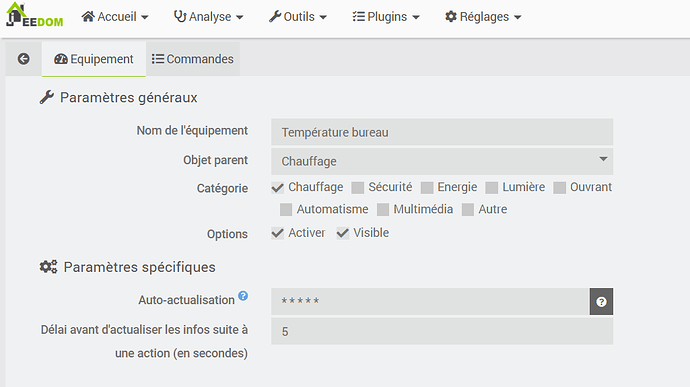Expand the Plugins menu

click(386, 17)
